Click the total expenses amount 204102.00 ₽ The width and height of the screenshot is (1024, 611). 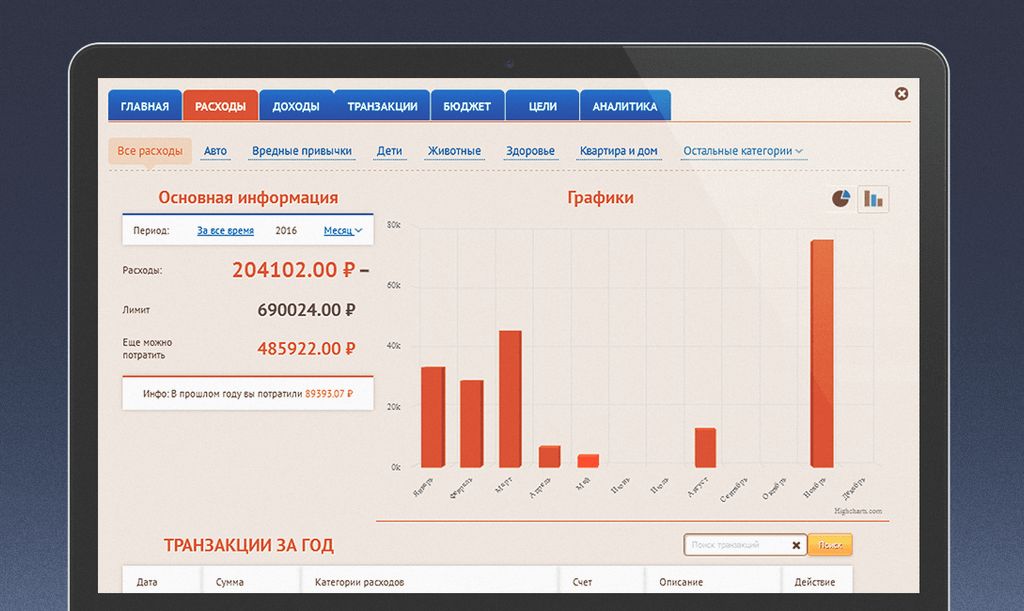click(293, 270)
